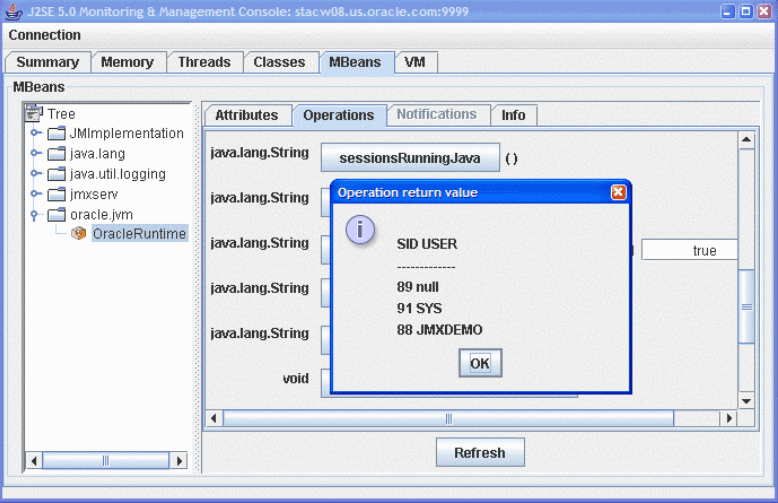Expand the java.lang tree node
This screenshot has width=778, height=503.
36,154
